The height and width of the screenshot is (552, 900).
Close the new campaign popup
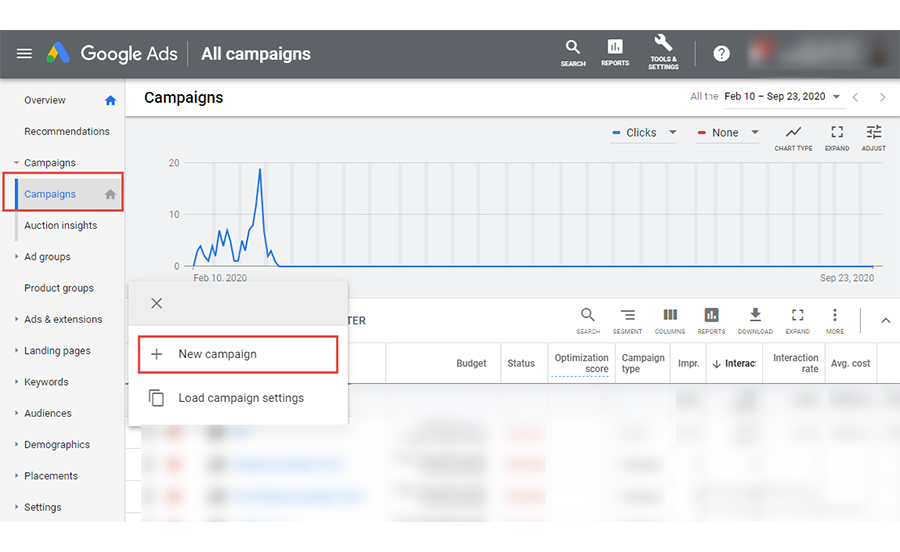coord(156,304)
